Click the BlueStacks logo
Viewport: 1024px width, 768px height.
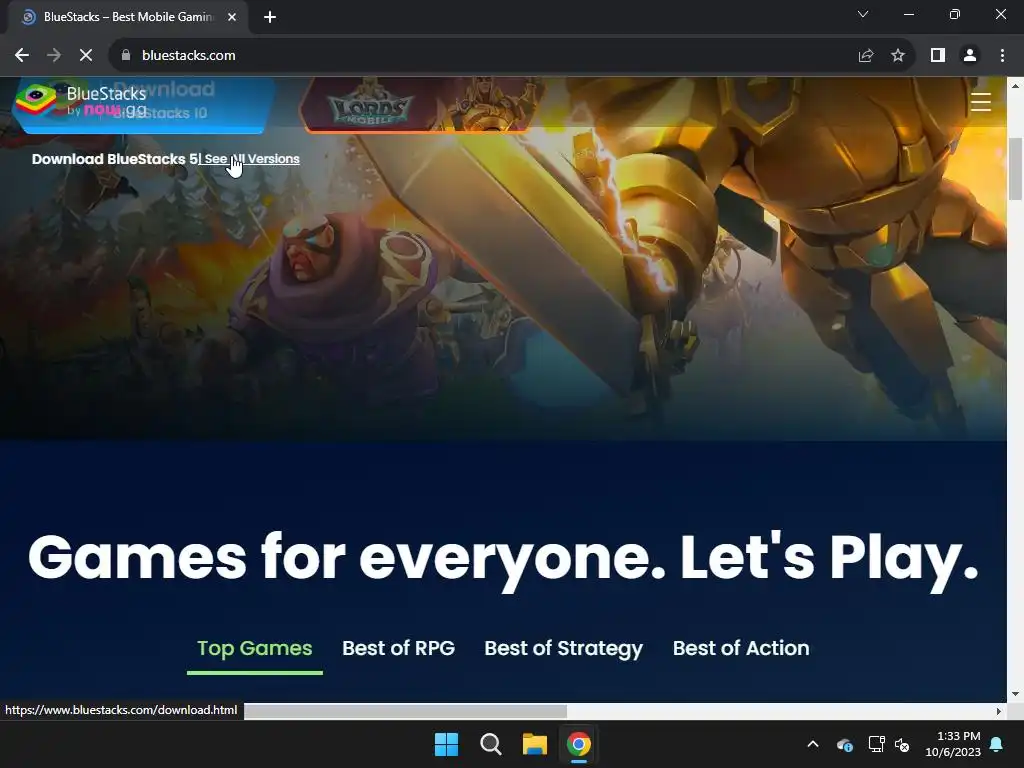(x=81, y=102)
